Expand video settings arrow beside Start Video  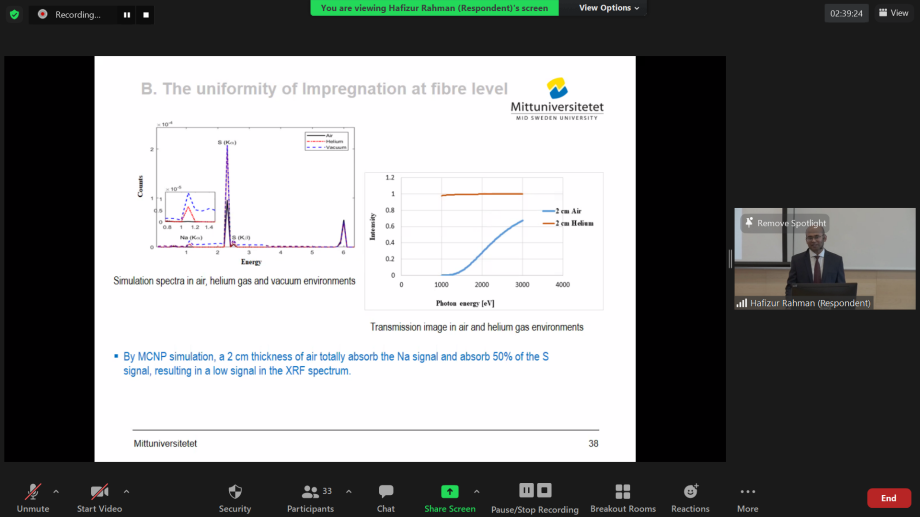click(126, 491)
